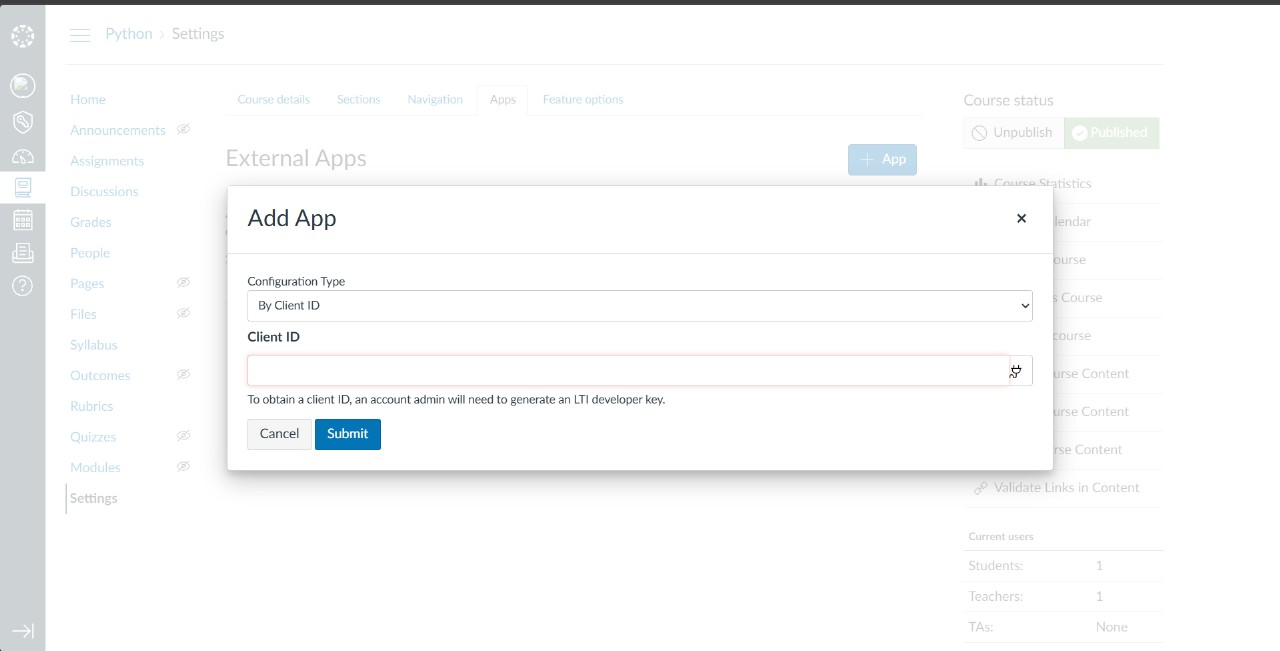Open Files in course menu

tap(83, 314)
